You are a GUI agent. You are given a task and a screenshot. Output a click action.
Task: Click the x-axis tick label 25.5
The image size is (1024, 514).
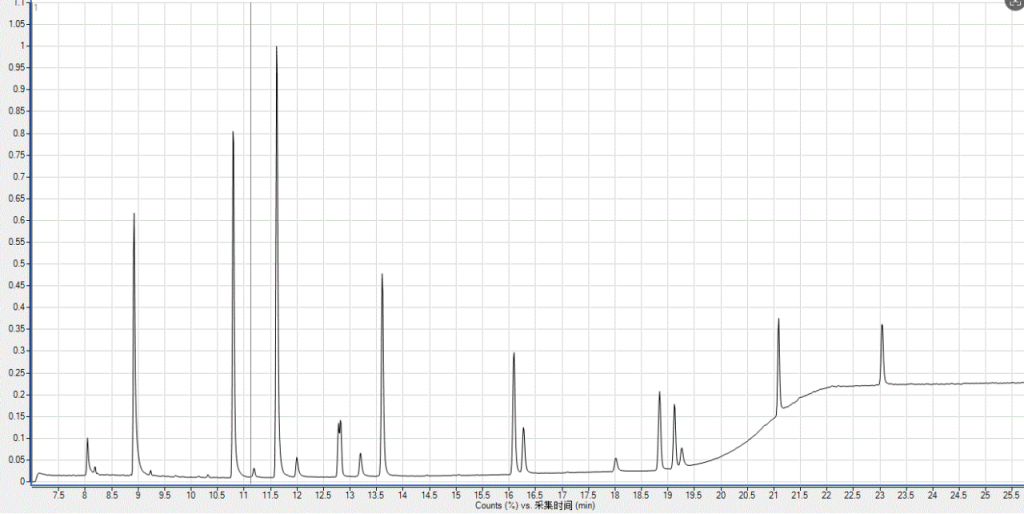coord(1011,494)
